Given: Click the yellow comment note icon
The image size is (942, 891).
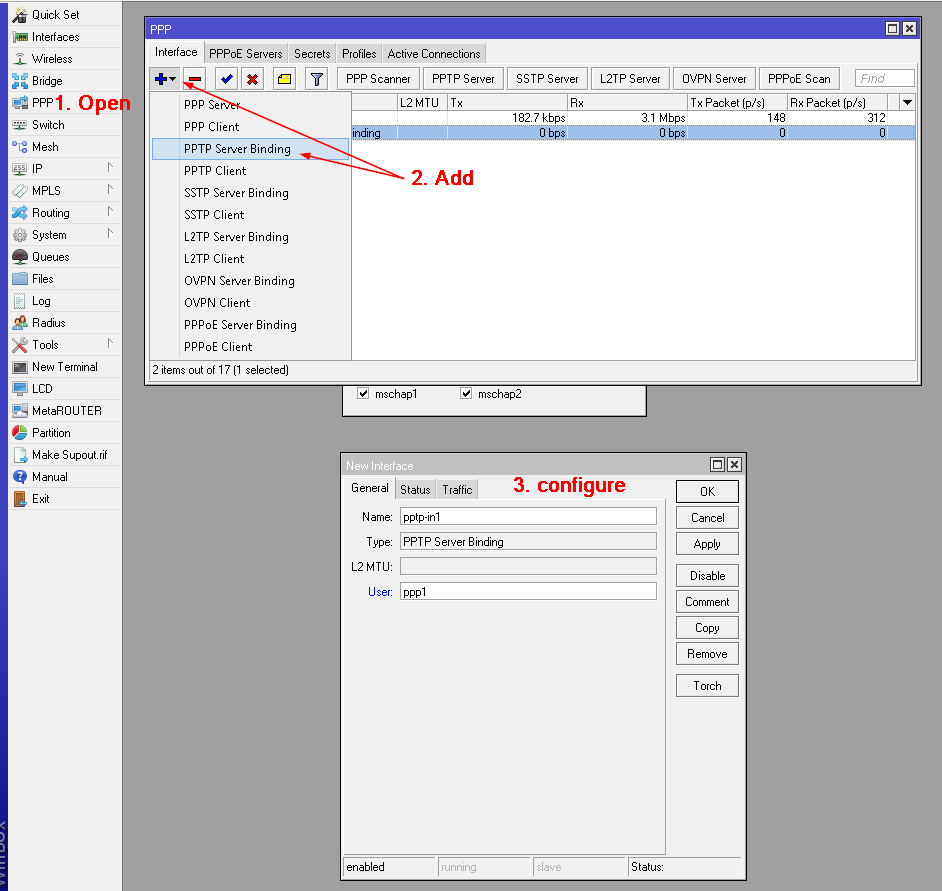Looking at the screenshot, I should pos(284,79).
